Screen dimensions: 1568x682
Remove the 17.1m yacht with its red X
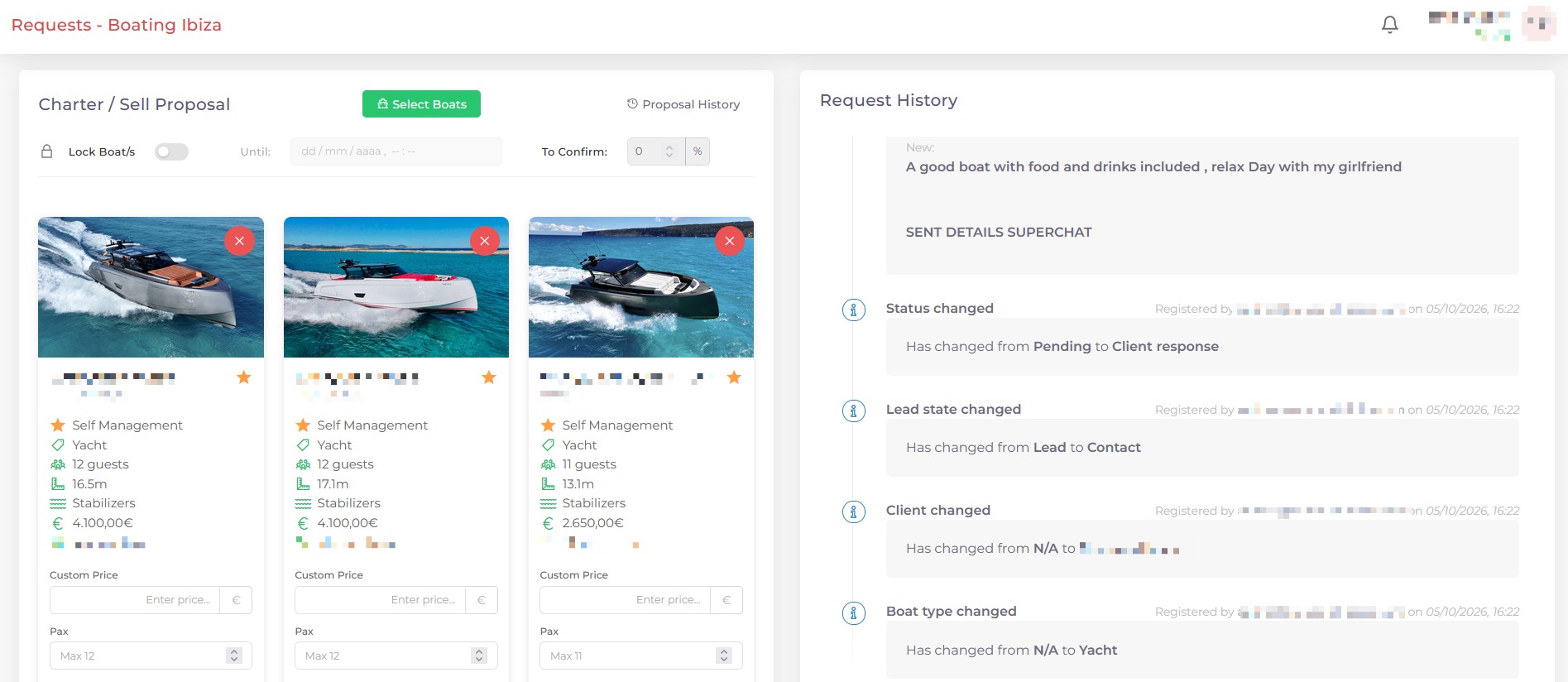(x=484, y=241)
